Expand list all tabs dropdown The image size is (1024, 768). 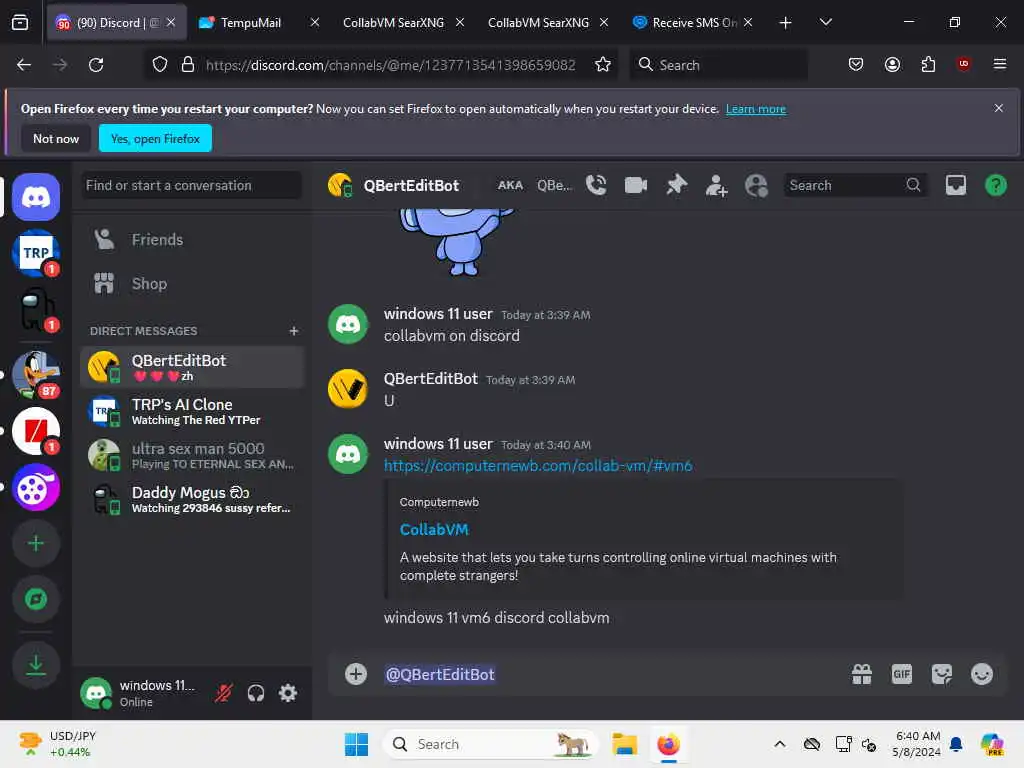[825, 23]
